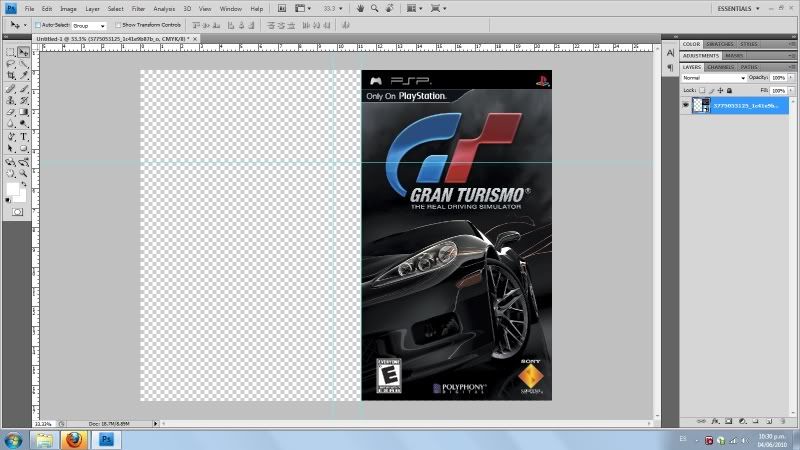Image resolution: width=800 pixels, height=450 pixels.
Task: Select the Pen tool
Action: coord(10,137)
